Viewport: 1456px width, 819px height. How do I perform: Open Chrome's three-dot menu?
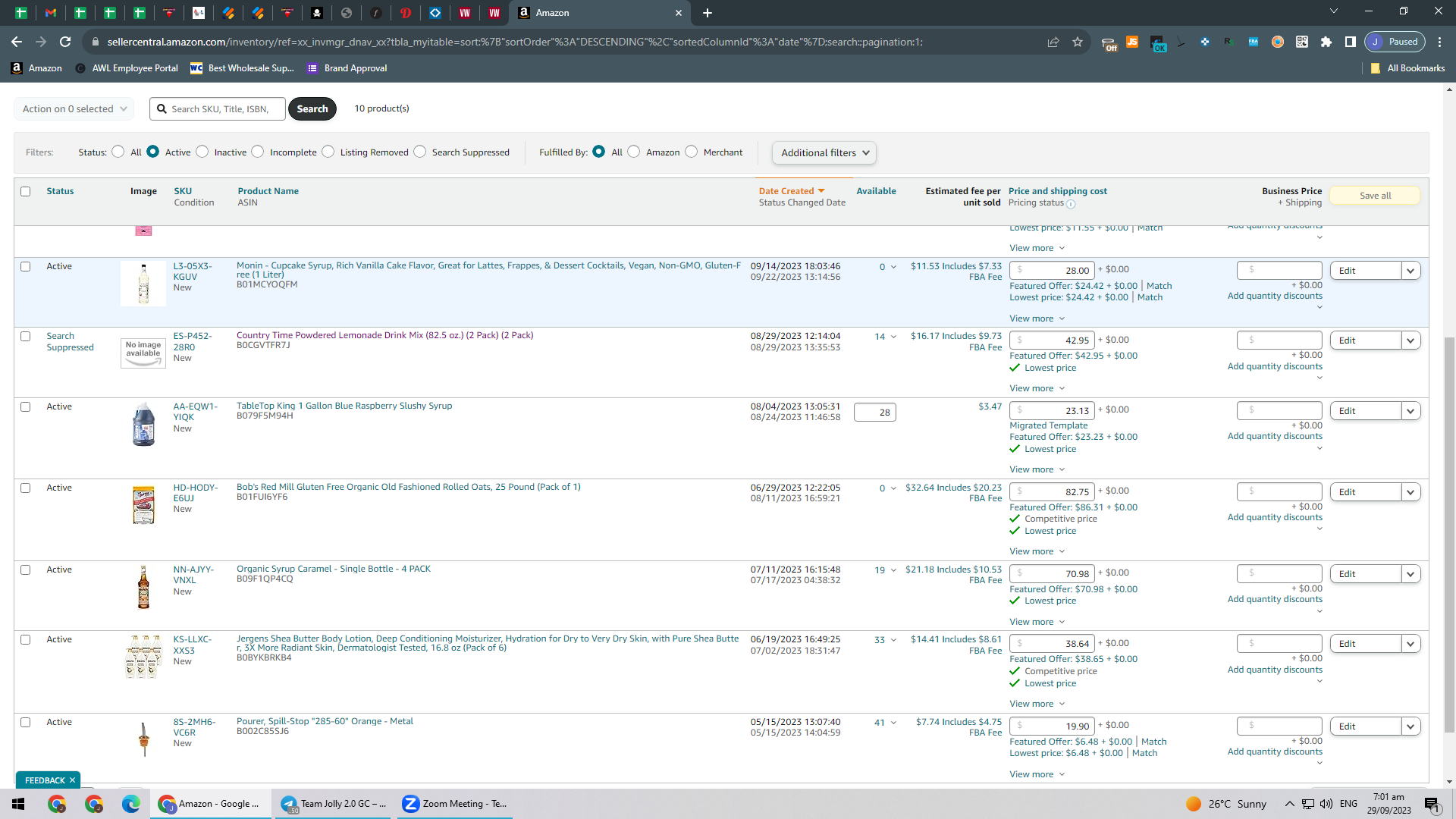tap(1440, 42)
